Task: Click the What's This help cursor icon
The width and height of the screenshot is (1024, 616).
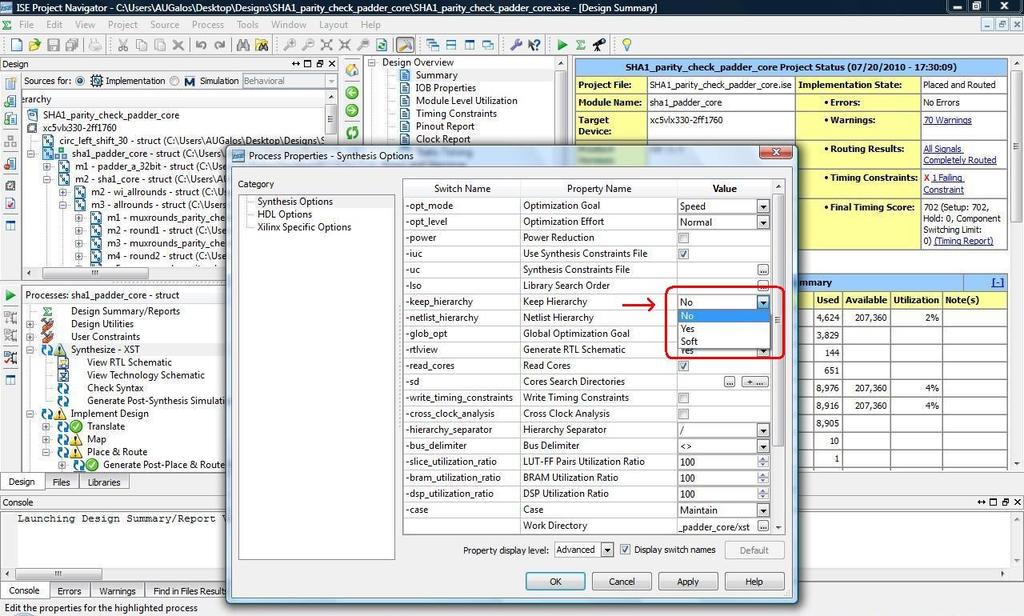Action: pyautogui.click(x=534, y=45)
